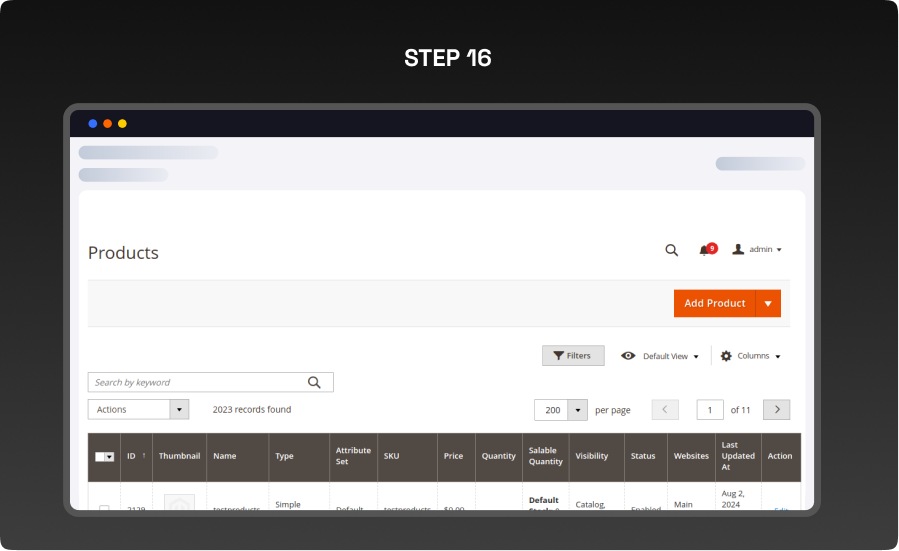Click the gear icon for Columns

click(x=726, y=356)
